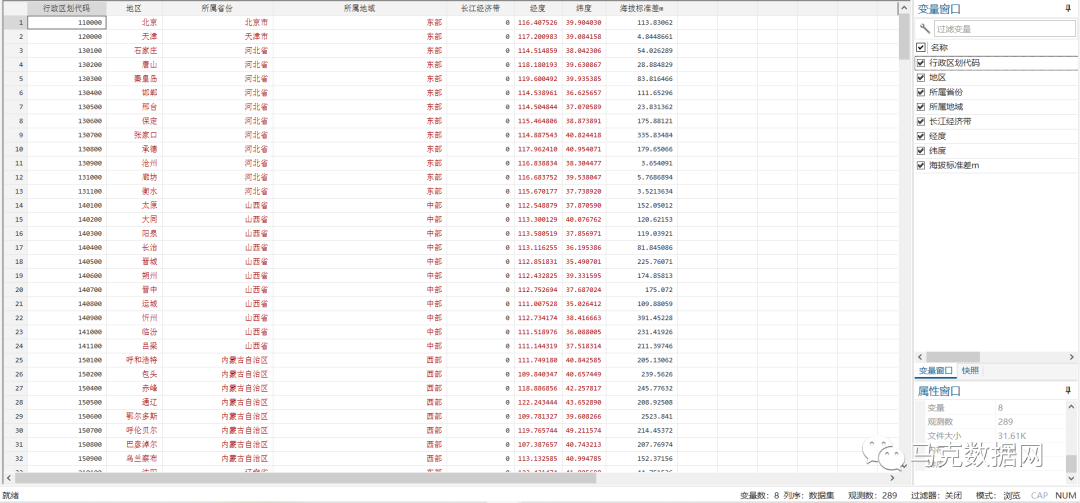
Task: Click the wrench icon beside the filter box
Action: (924, 29)
